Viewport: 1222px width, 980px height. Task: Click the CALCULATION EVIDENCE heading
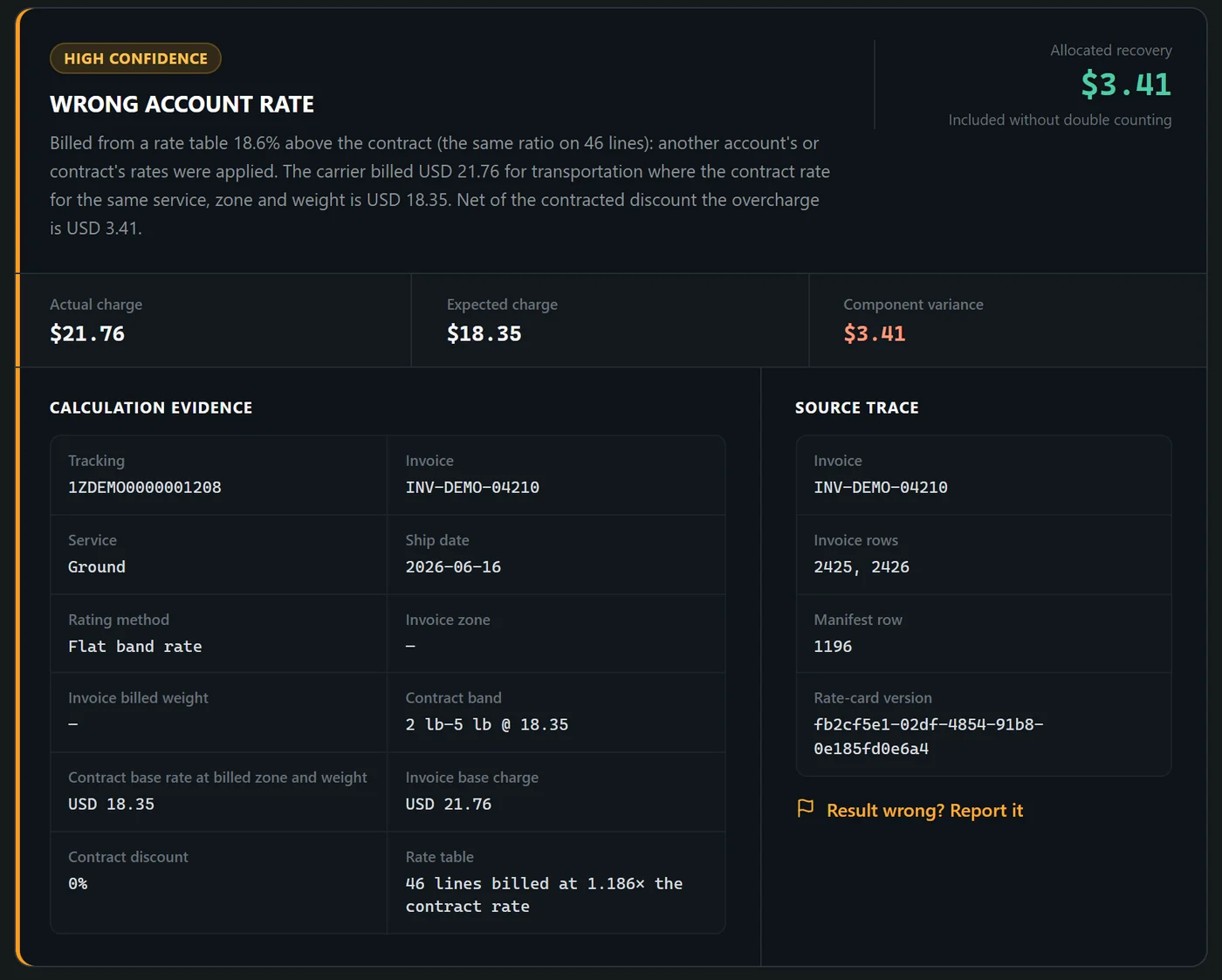tap(151, 408)
